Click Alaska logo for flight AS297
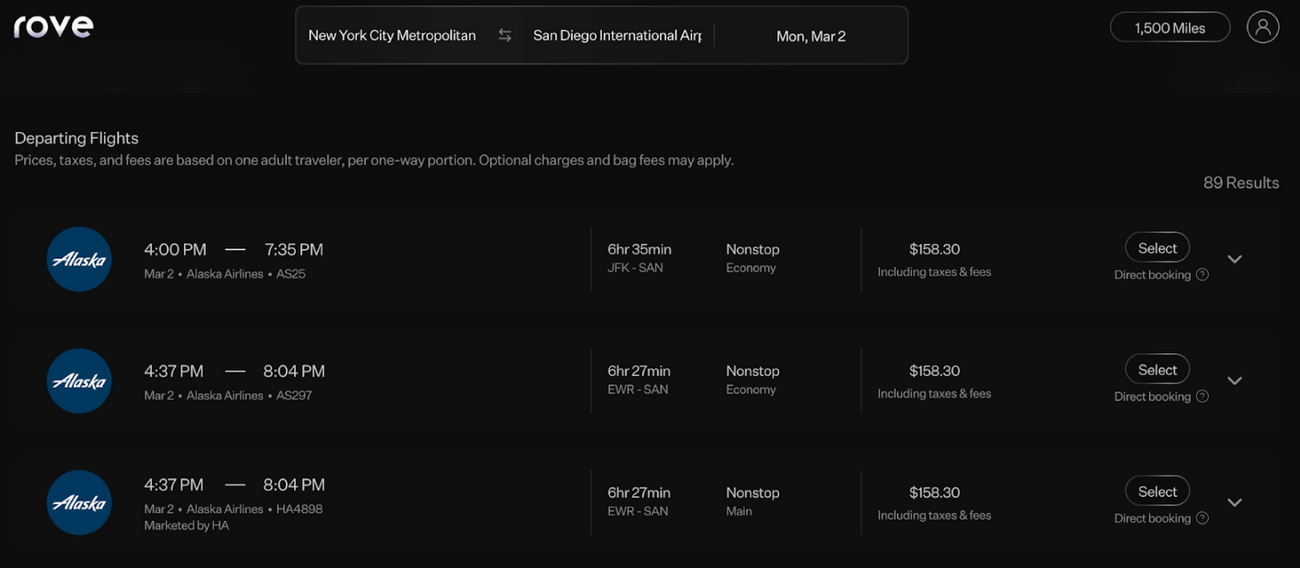 tap(79, 381)
